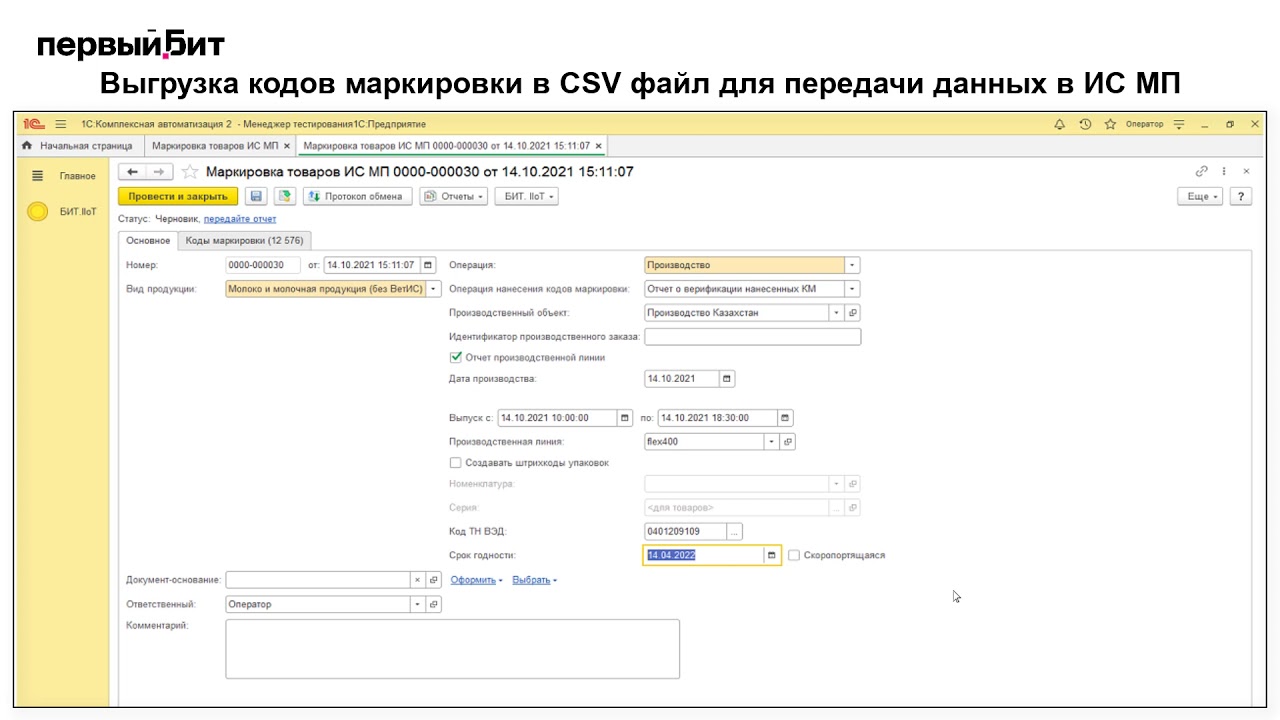The height and width of the screenshot is (720, 1280).
Task: Click the Оформить link dropdown
Action: 476,580
